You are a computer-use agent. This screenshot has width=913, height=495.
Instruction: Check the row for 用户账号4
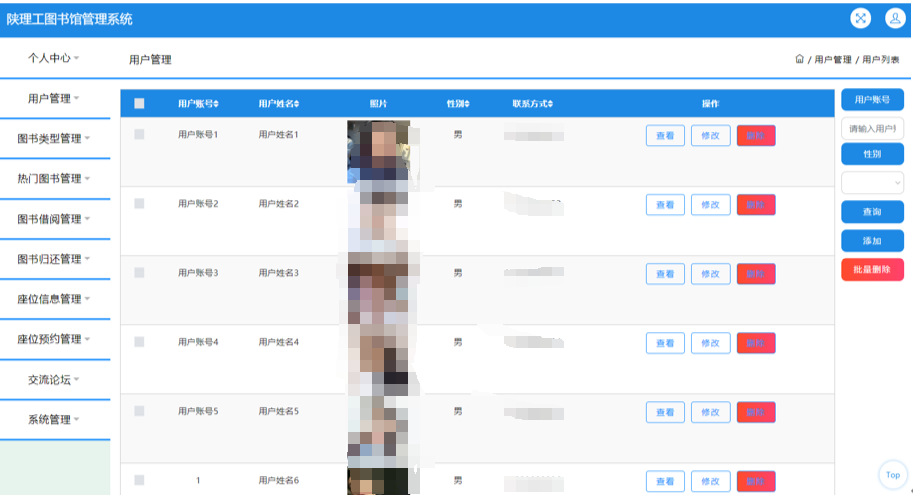(139, 342)
